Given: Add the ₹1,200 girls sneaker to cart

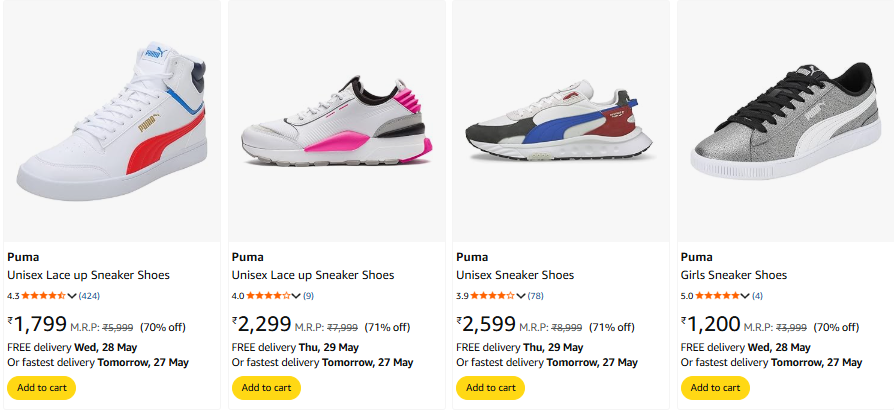Looking at the screenshot, I should (x=715, y=388).
